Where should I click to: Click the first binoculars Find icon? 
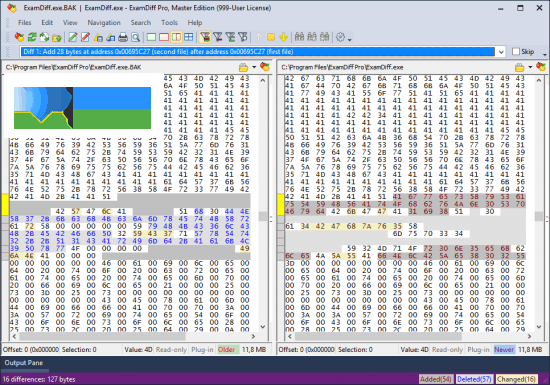(299, 37)
